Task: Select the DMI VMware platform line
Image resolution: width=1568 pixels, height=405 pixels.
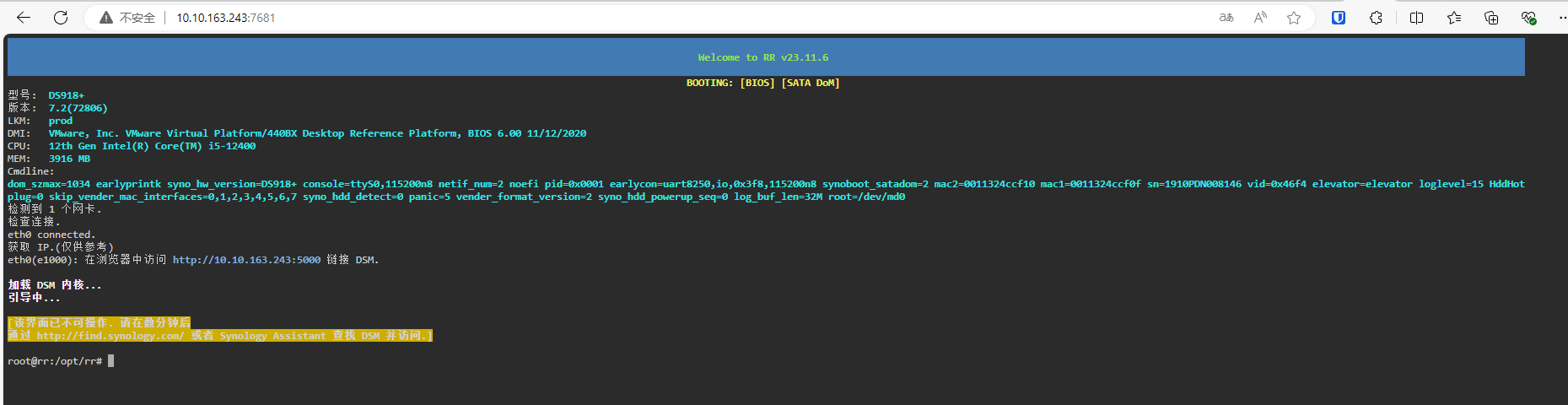Action: coord(317,133)
